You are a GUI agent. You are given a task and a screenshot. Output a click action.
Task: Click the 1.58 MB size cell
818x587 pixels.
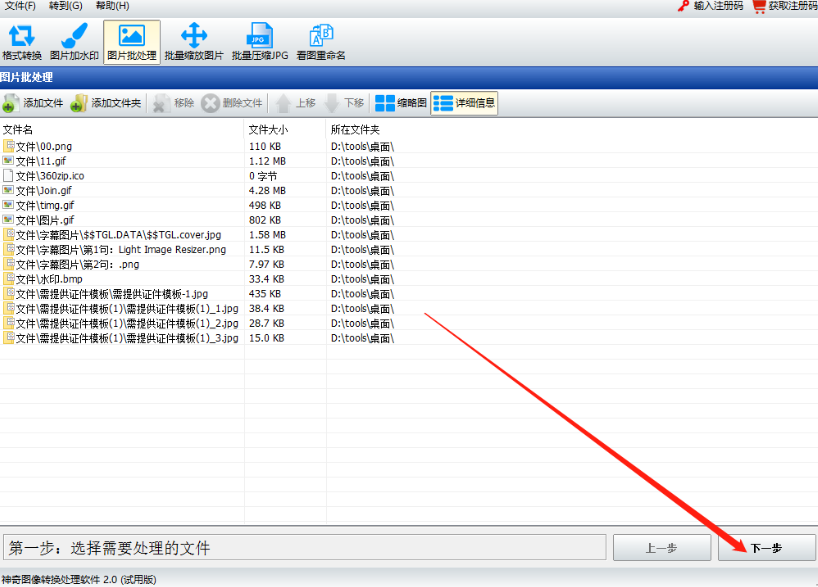click(x=267, y=235)
